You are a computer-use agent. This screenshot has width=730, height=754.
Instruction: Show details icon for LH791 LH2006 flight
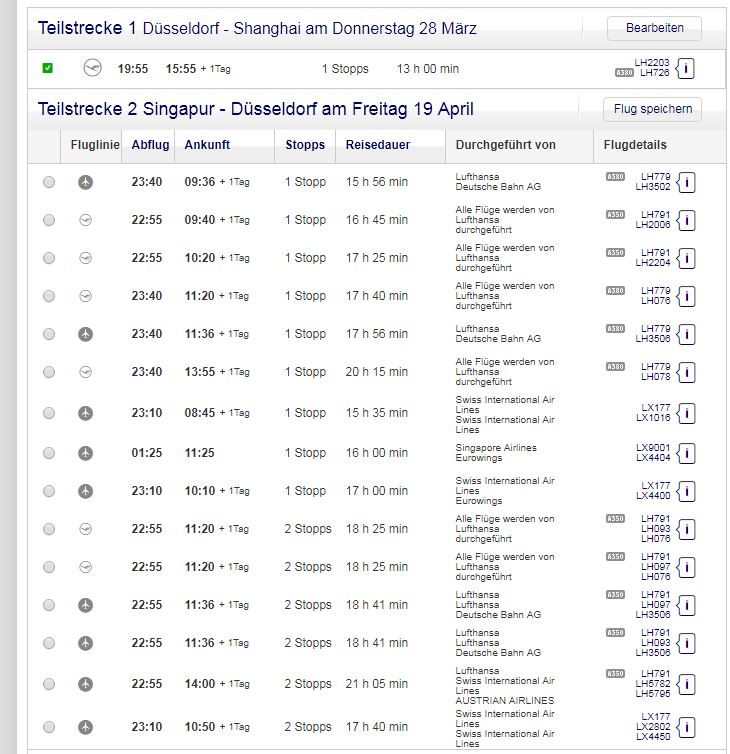click(686, 220)
